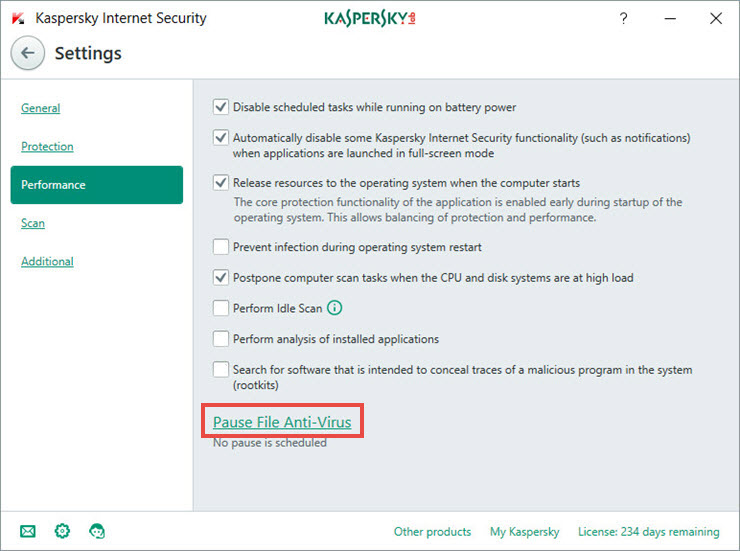Click the Pause File Anti-Virus link
The image size is (740, 551).
coord(282,422)
